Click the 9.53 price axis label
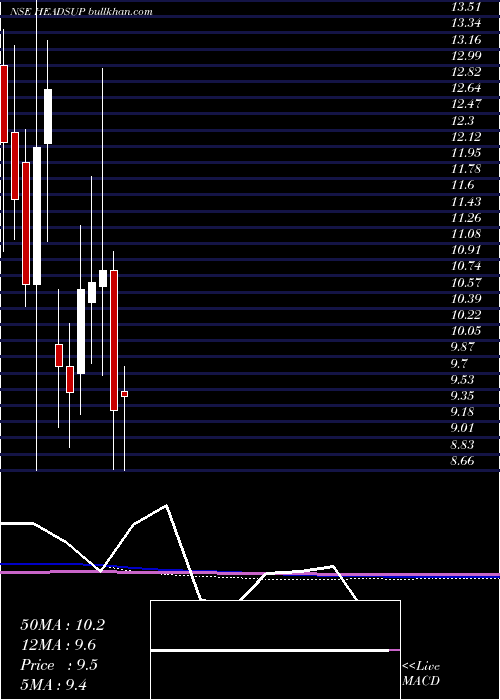 pyautogui.click(x=462, y=379)
